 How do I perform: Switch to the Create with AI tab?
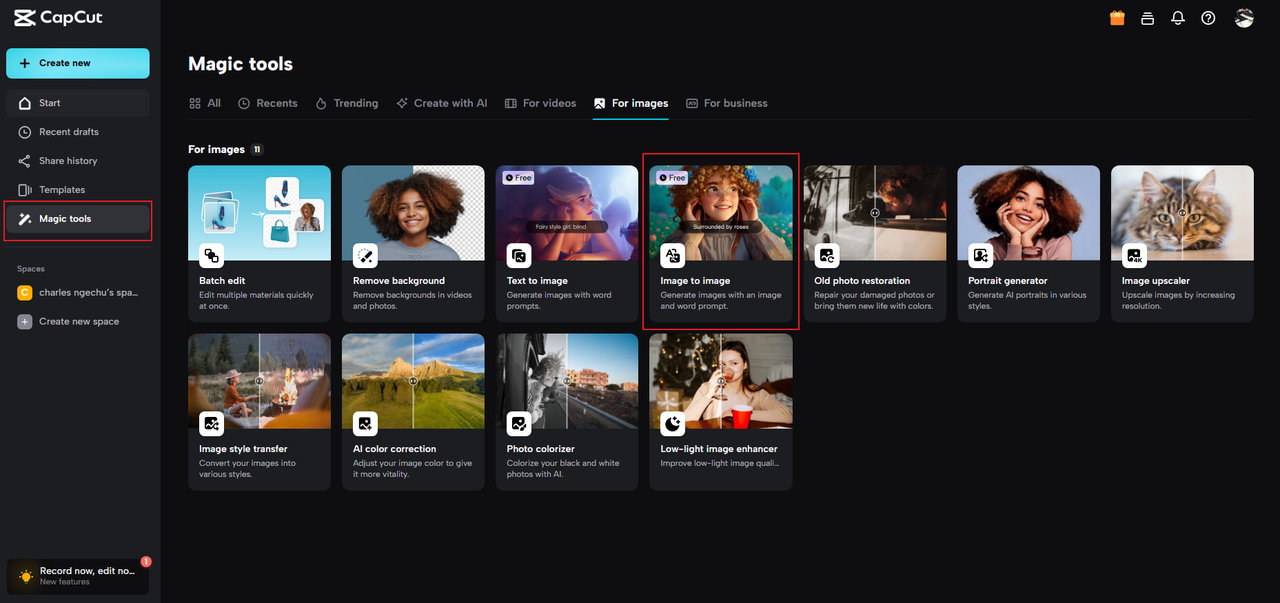441,103
